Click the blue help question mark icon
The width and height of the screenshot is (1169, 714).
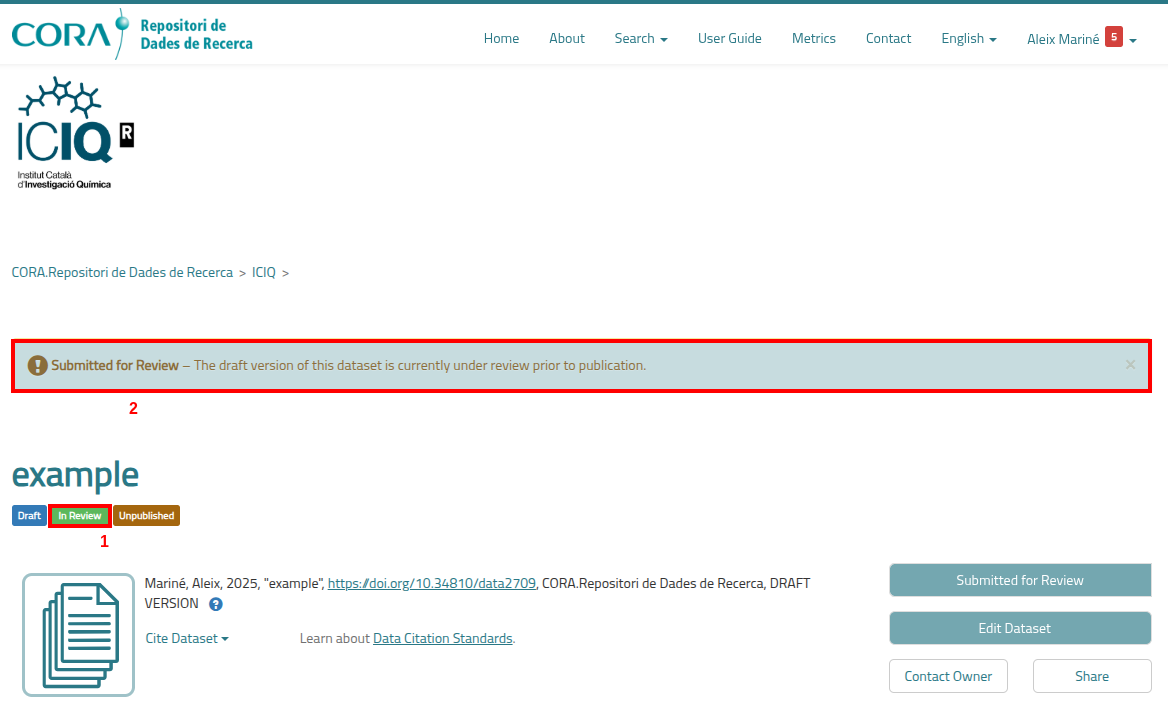(x=216, y=604)
